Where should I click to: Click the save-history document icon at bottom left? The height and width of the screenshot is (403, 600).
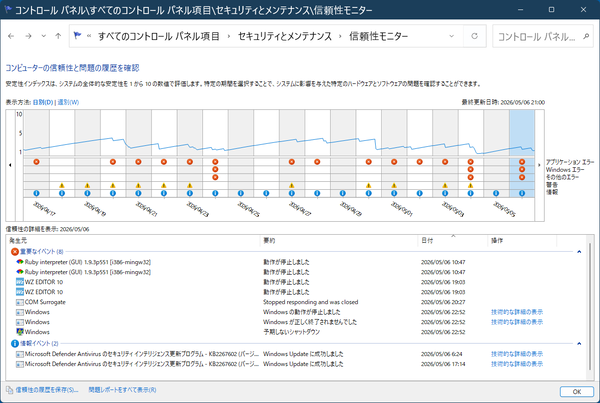pos(10,390)
